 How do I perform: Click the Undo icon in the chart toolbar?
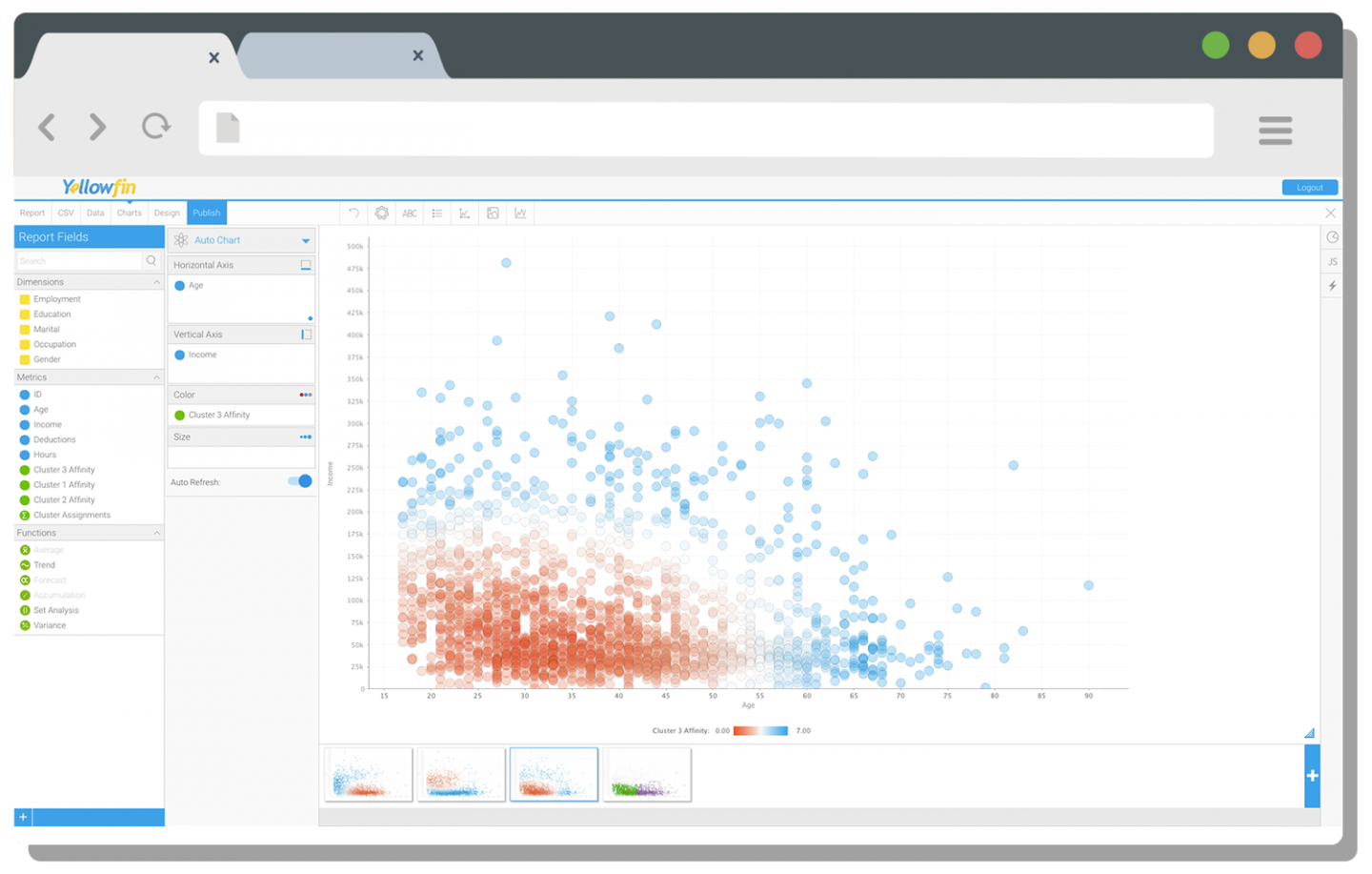click(353, 213)
